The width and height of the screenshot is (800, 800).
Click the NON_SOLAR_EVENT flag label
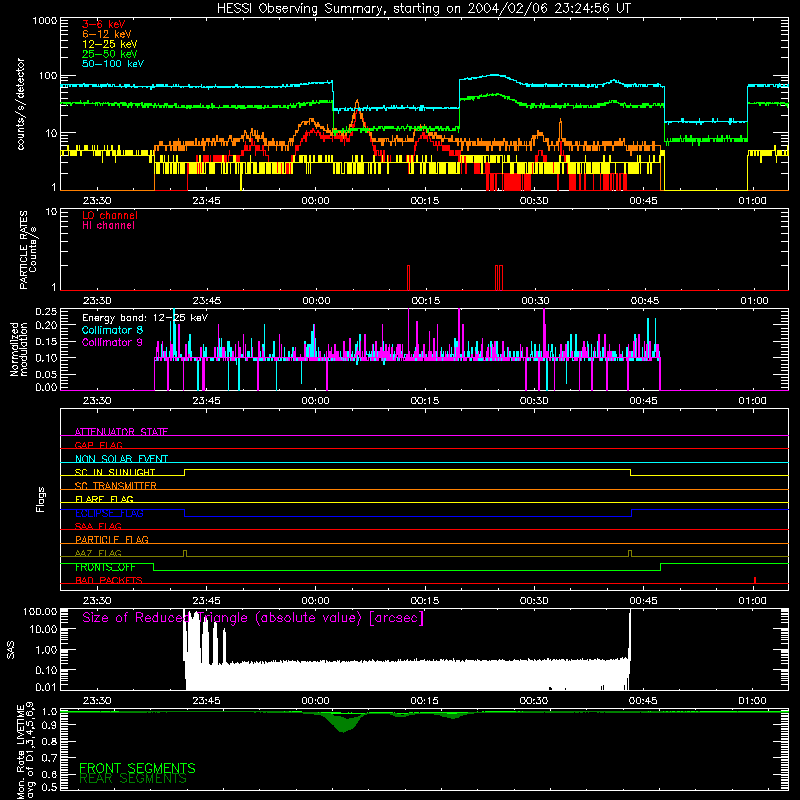121,459
